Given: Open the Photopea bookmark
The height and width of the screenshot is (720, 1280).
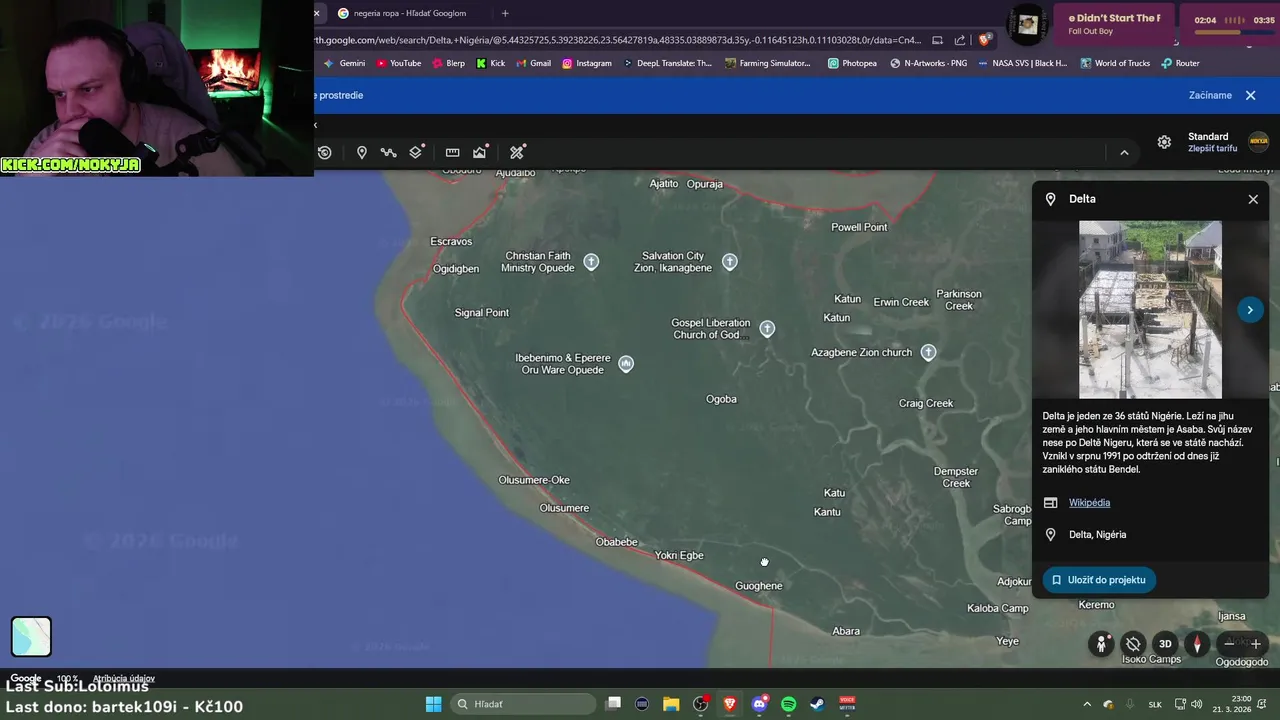Looking at the screenshot, I should pyautogui.click(x=852, y=63).
